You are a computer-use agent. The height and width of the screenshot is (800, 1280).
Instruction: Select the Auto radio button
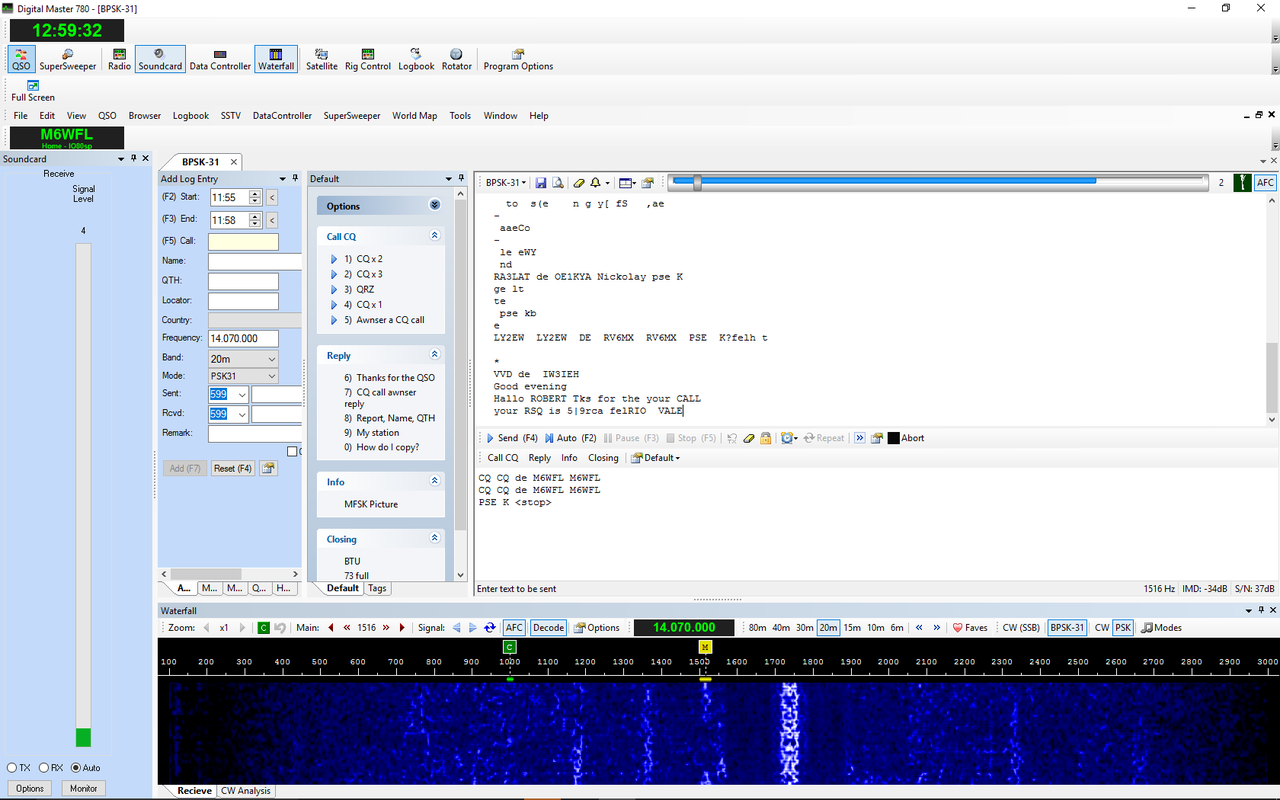click(76, 768)
